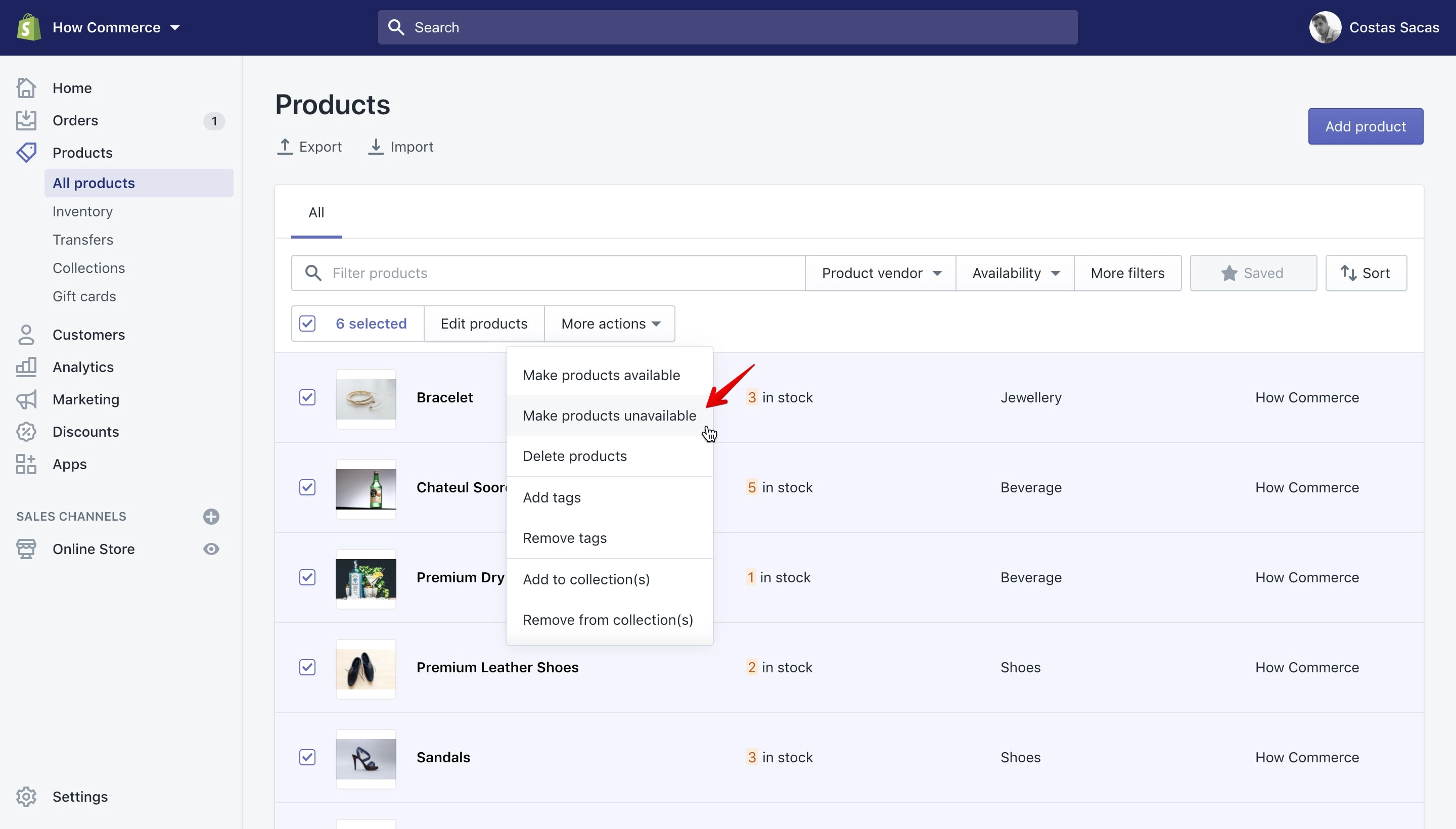1456x829 pixels.
Task: Click the Bracelet product name
Action: coord(445,397)
